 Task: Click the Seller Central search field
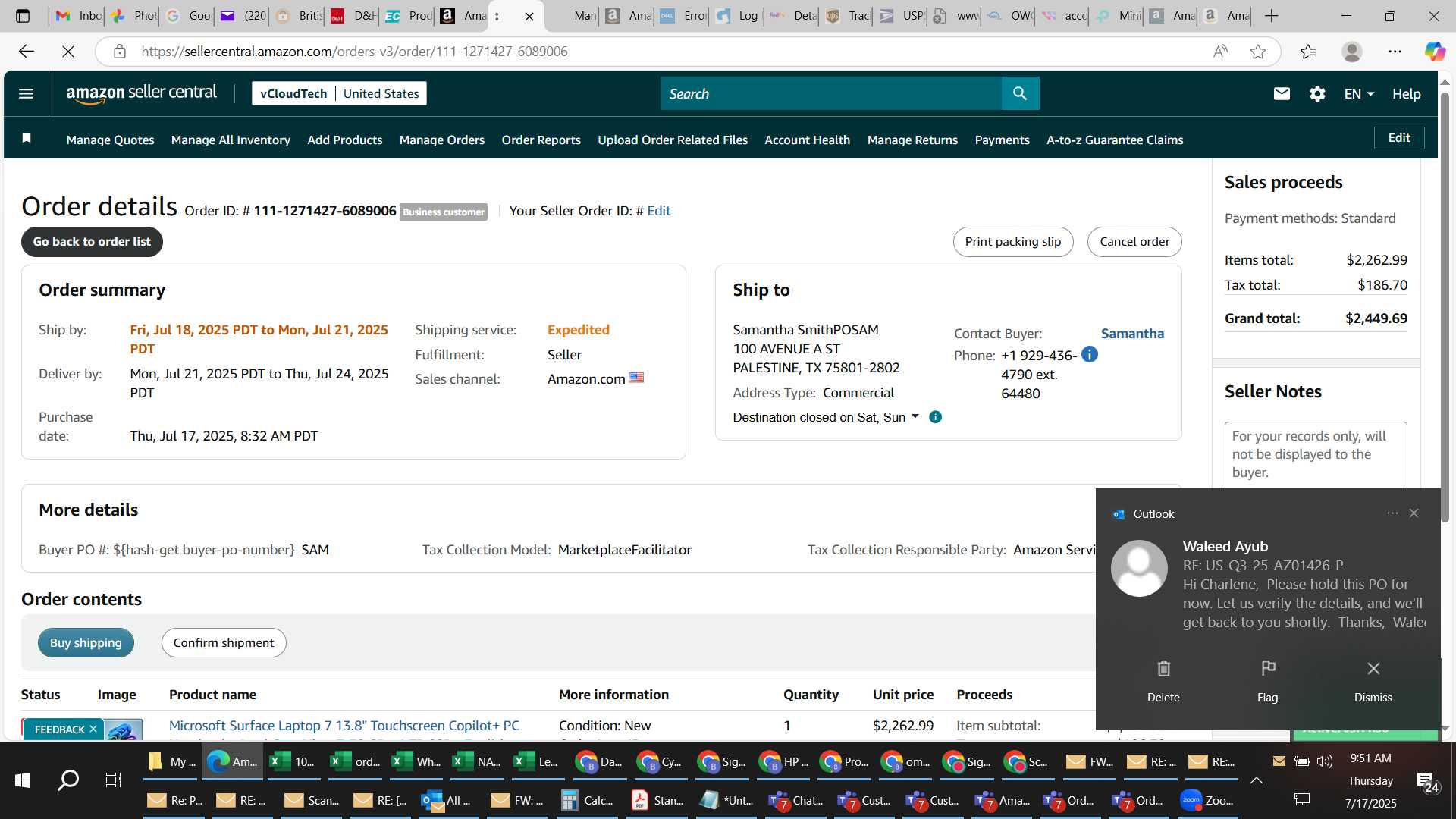[830, 93]
